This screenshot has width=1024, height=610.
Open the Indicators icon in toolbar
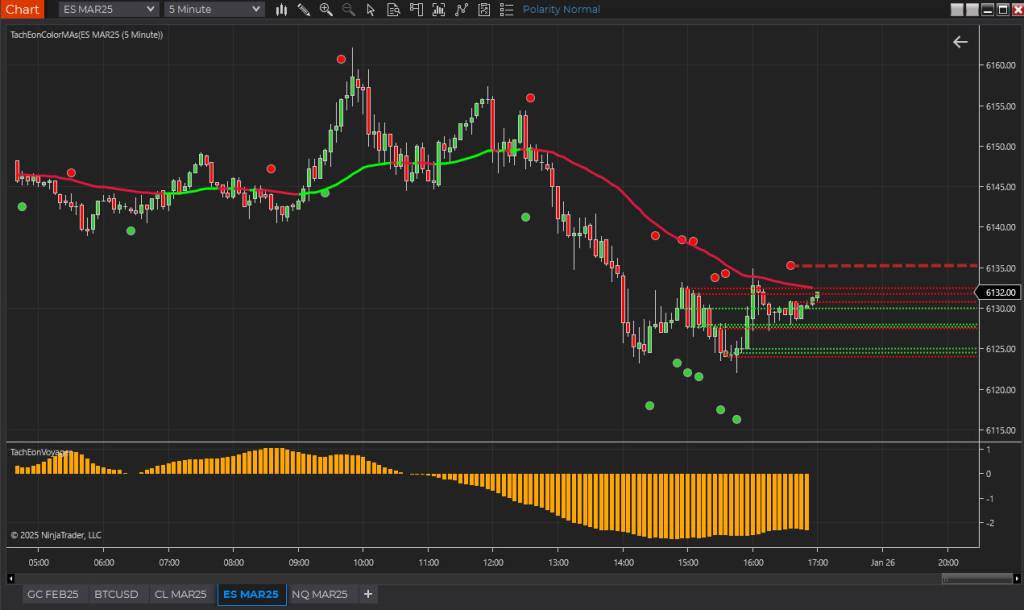pos(438,9)
